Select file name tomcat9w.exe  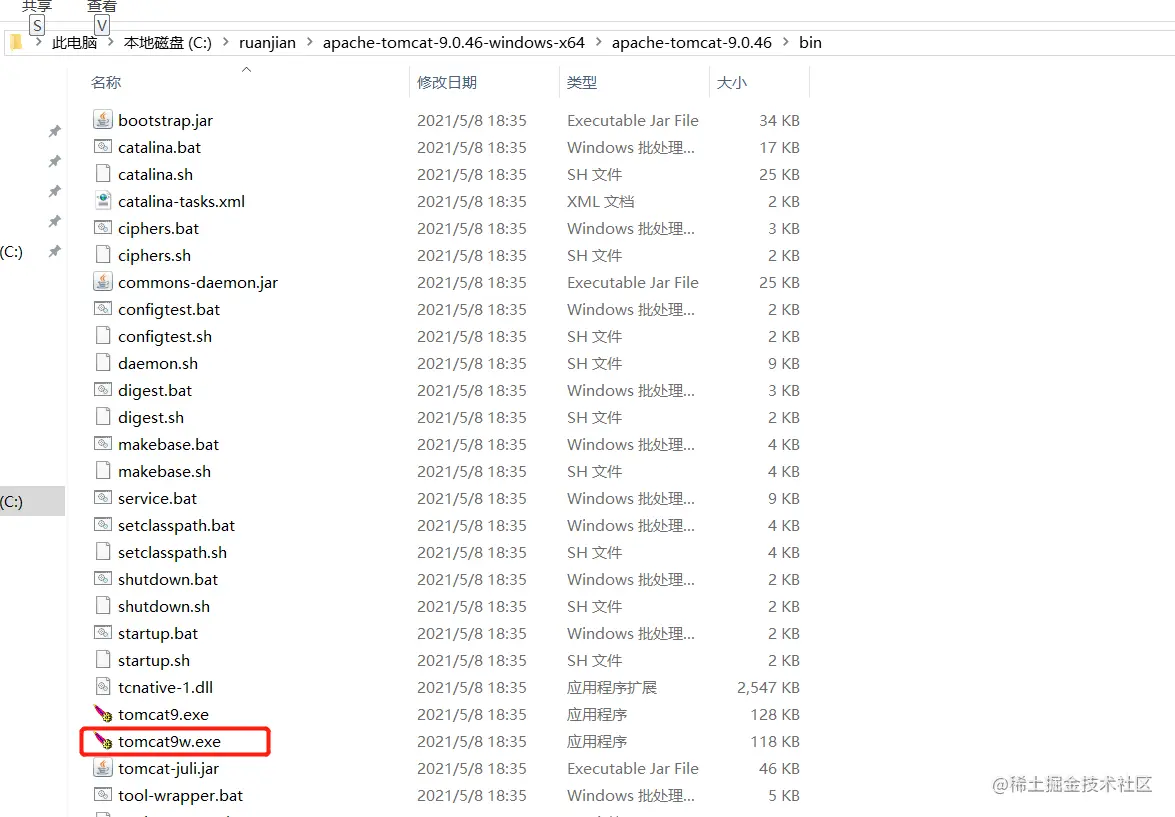(x=169, y=741)
